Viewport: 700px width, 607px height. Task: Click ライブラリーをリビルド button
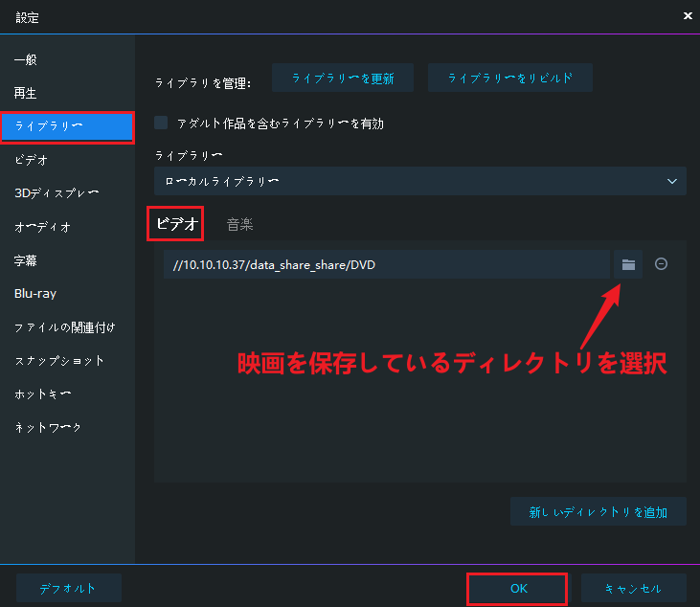point(510,78)
